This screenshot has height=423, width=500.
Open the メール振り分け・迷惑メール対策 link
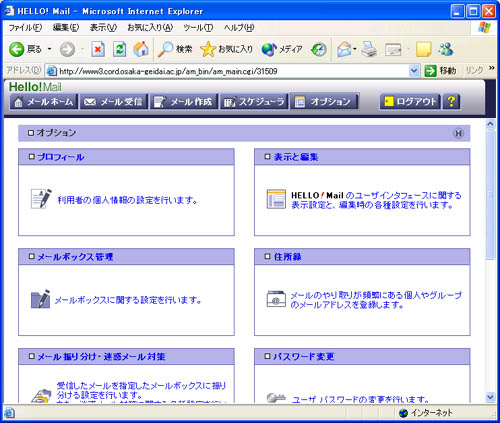coord(101,357)
